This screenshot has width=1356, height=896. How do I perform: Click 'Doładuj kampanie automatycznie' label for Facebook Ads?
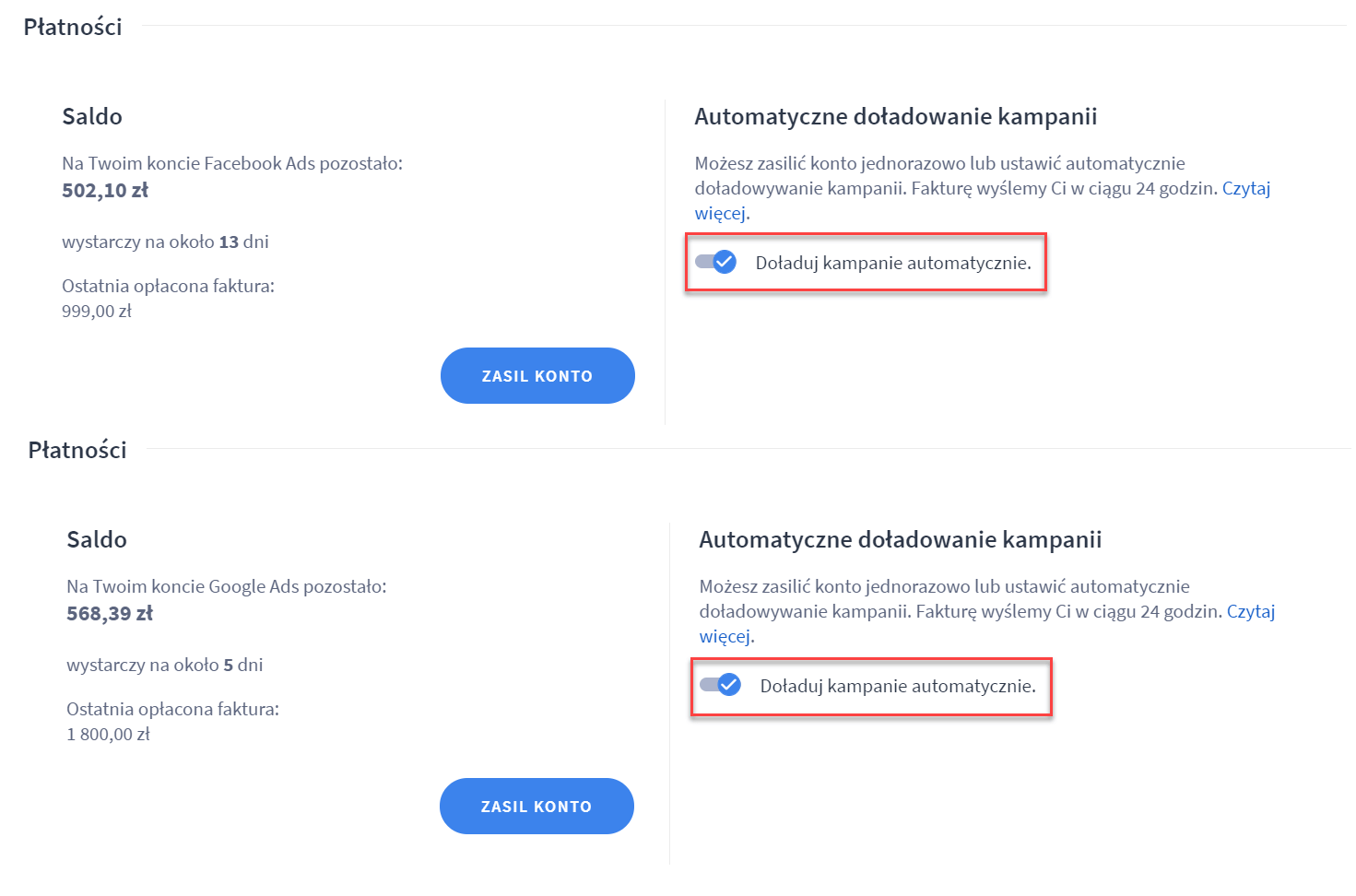[892, 264]
